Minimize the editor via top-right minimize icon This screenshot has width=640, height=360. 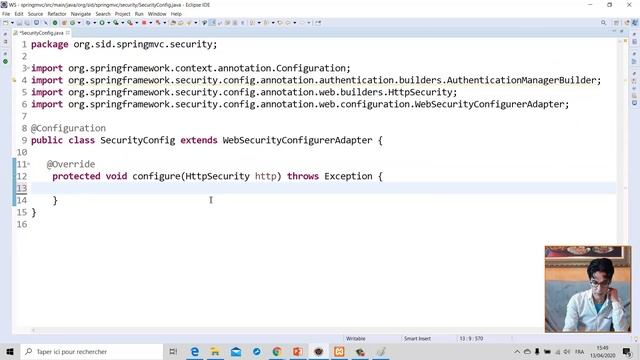(614, 31)
